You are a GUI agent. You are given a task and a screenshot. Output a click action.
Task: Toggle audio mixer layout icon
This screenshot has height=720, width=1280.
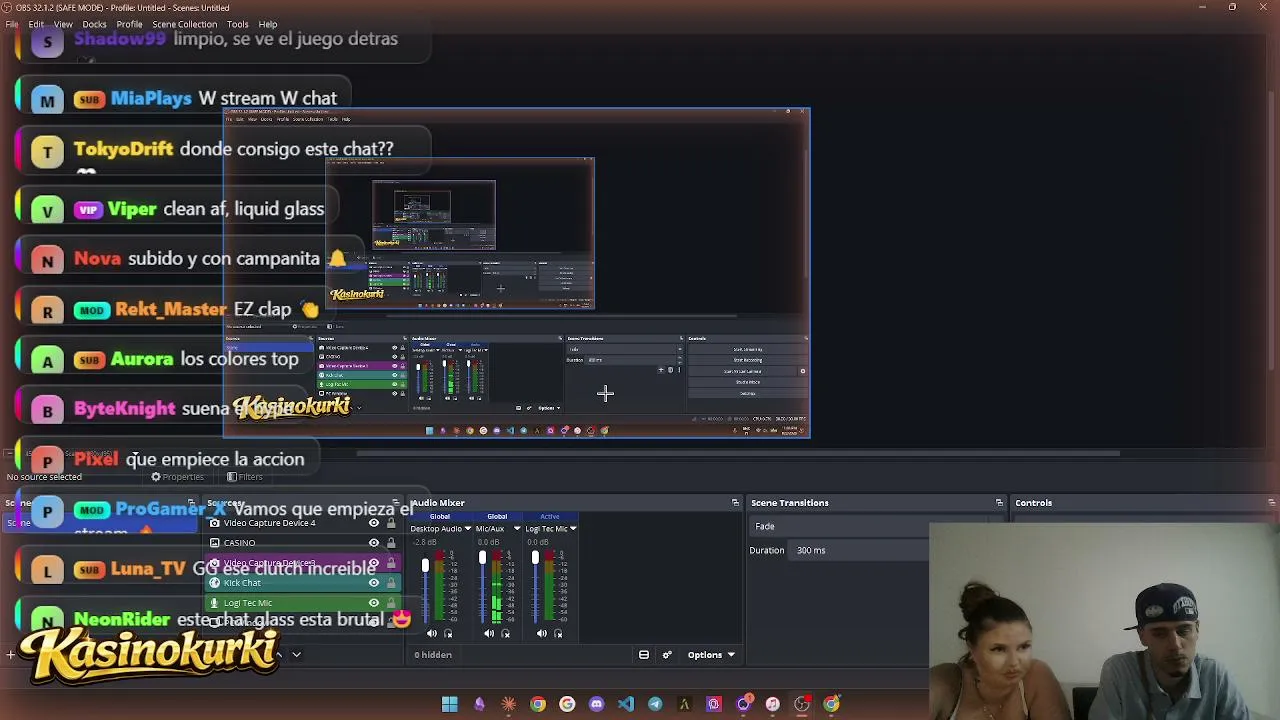[x=644, y=655]
